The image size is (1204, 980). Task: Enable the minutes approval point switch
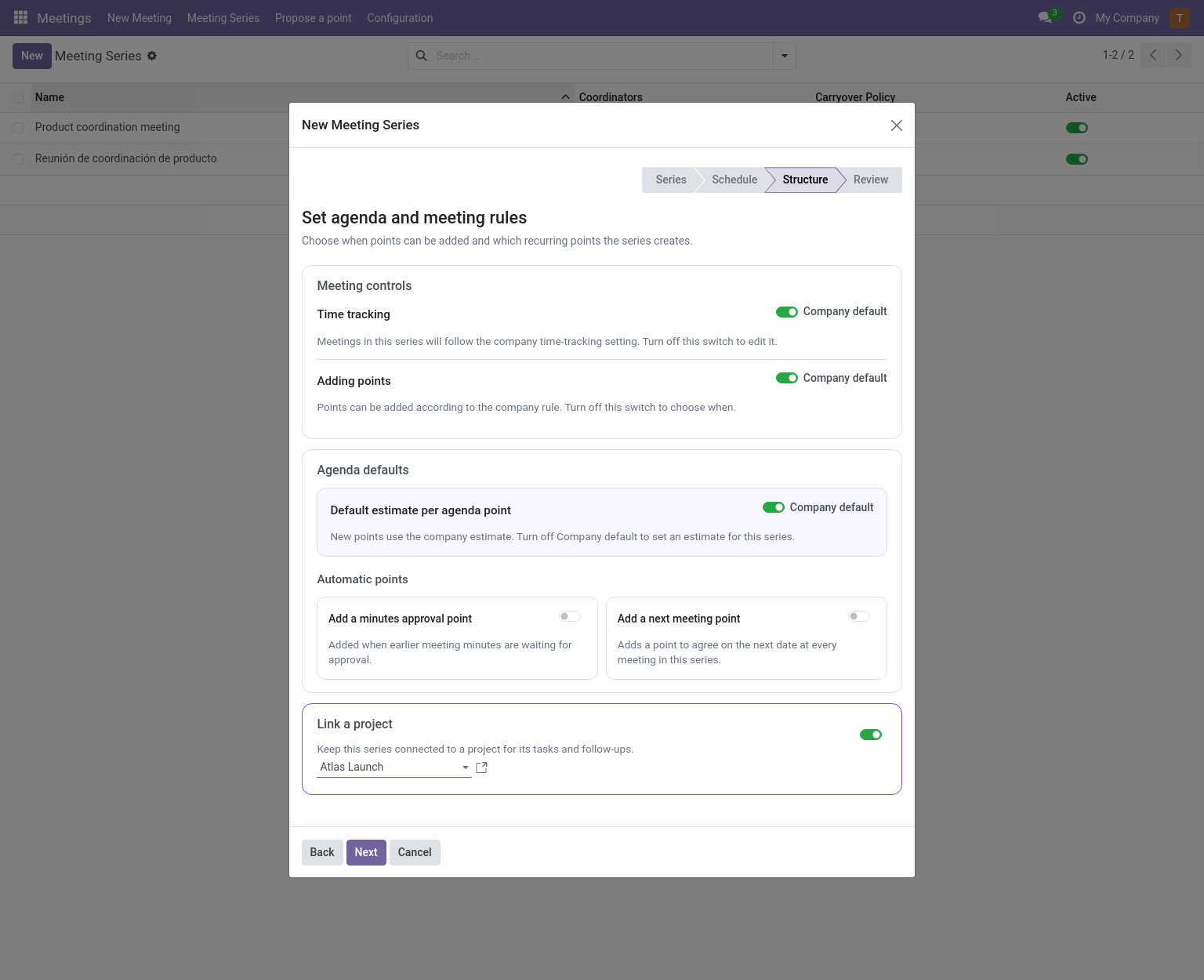[x=570, y=616]
